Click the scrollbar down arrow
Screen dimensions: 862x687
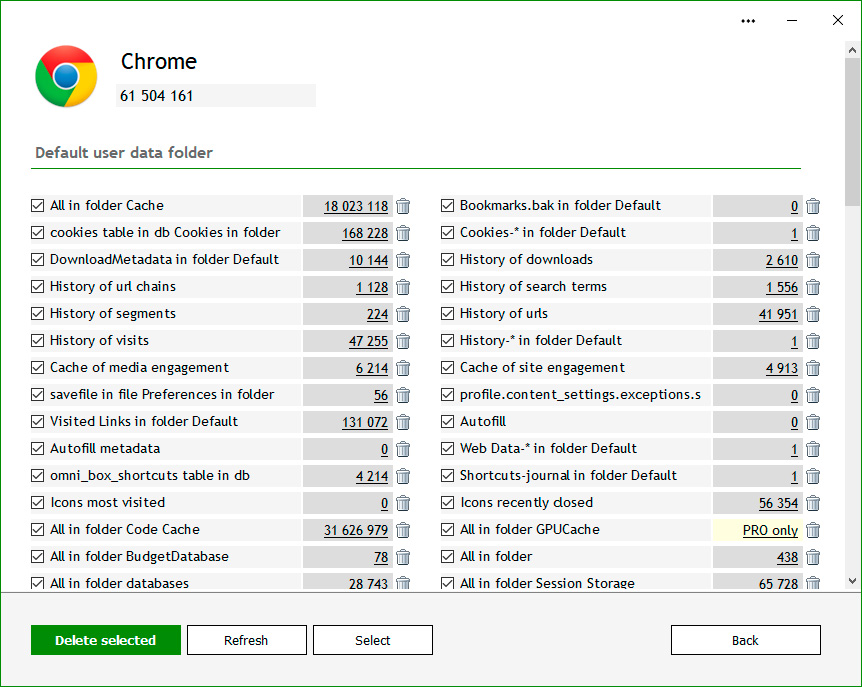click(852, 580)
